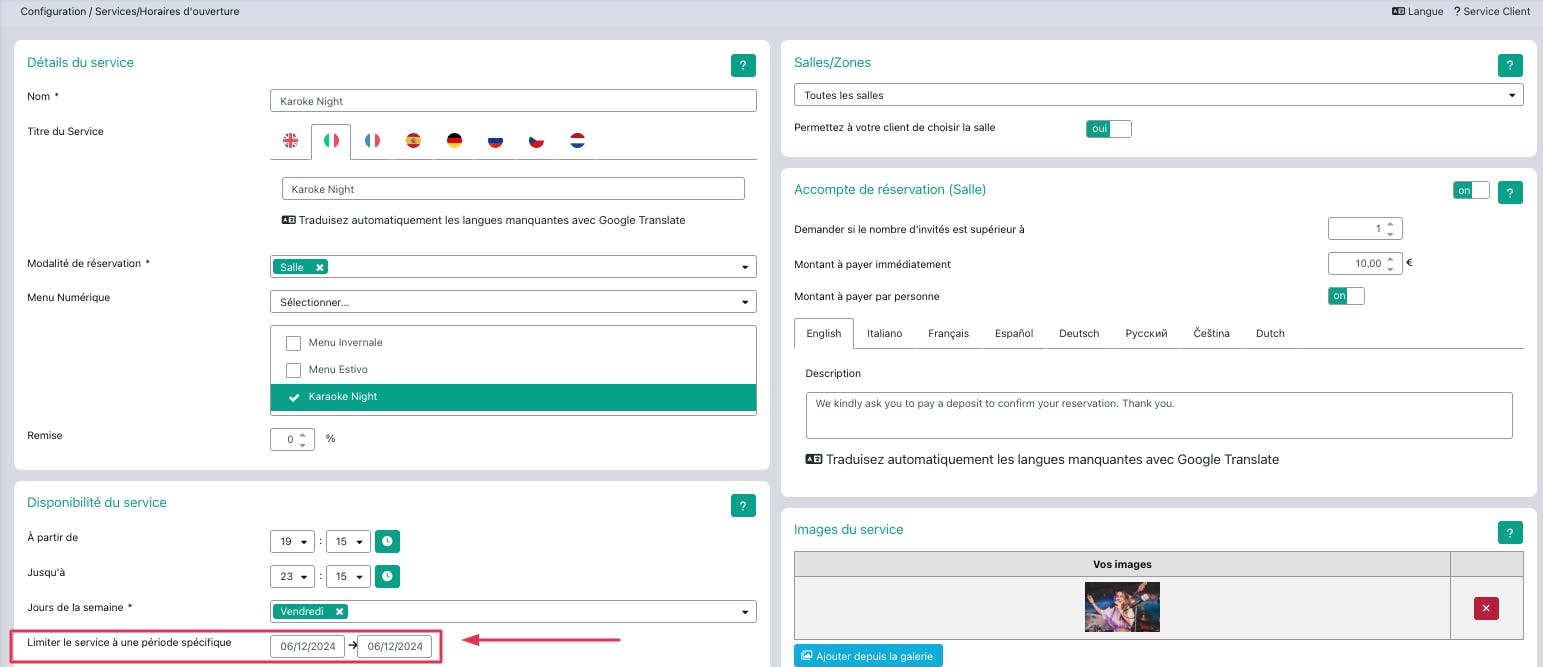
Task: Select the French flag title tab
Action: (x=372, y=141)
